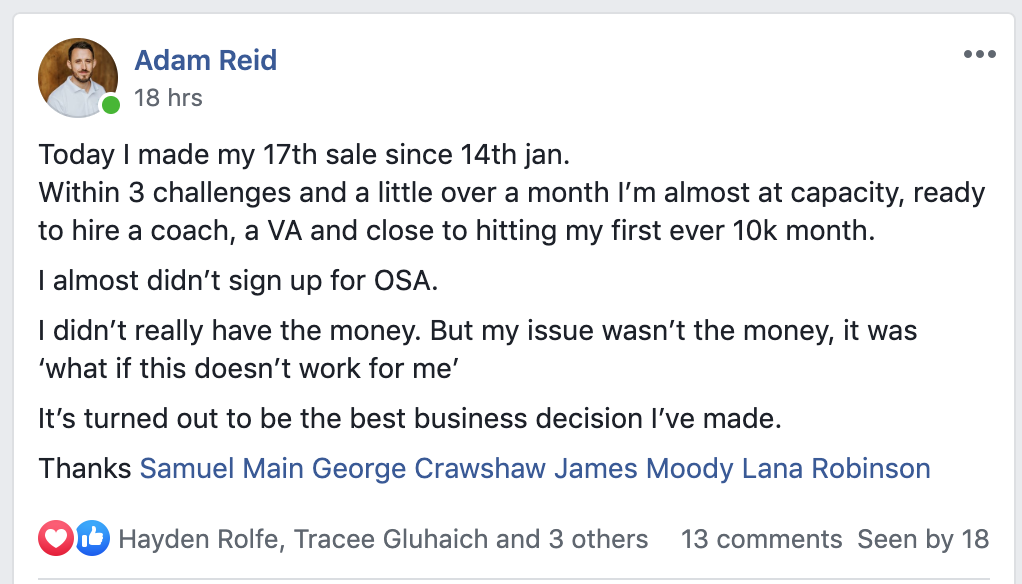1022x584 pixels.
Task: Visit George Crawshaw's tagged profile
Action: (428, 468)
